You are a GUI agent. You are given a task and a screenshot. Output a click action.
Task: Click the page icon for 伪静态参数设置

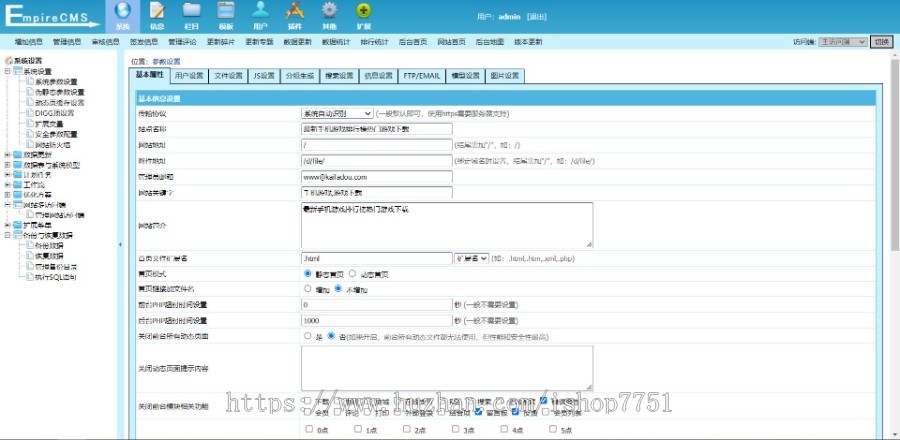(x=30, y=92)
